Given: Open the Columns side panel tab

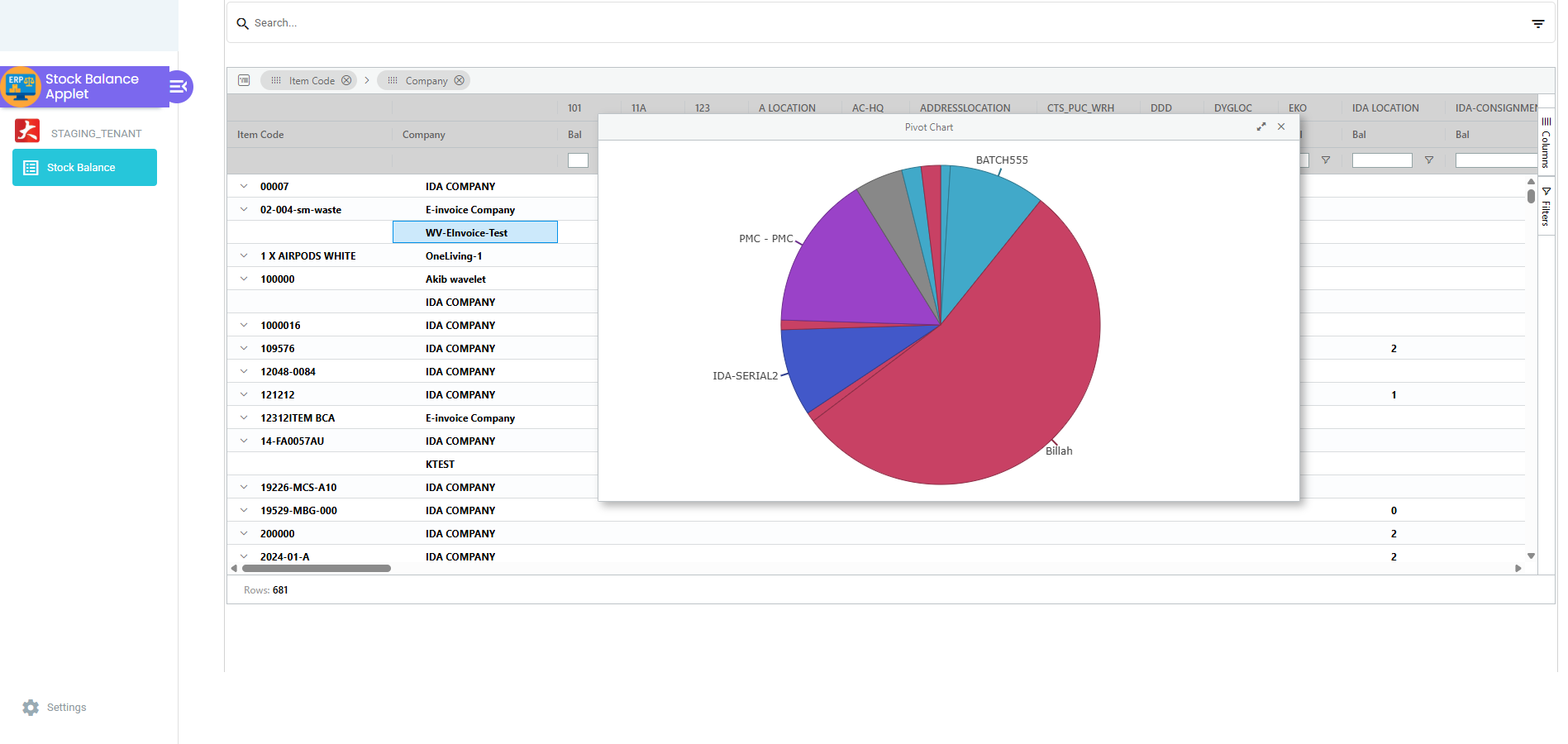Looking at the screenshot, I should 1546,142.
